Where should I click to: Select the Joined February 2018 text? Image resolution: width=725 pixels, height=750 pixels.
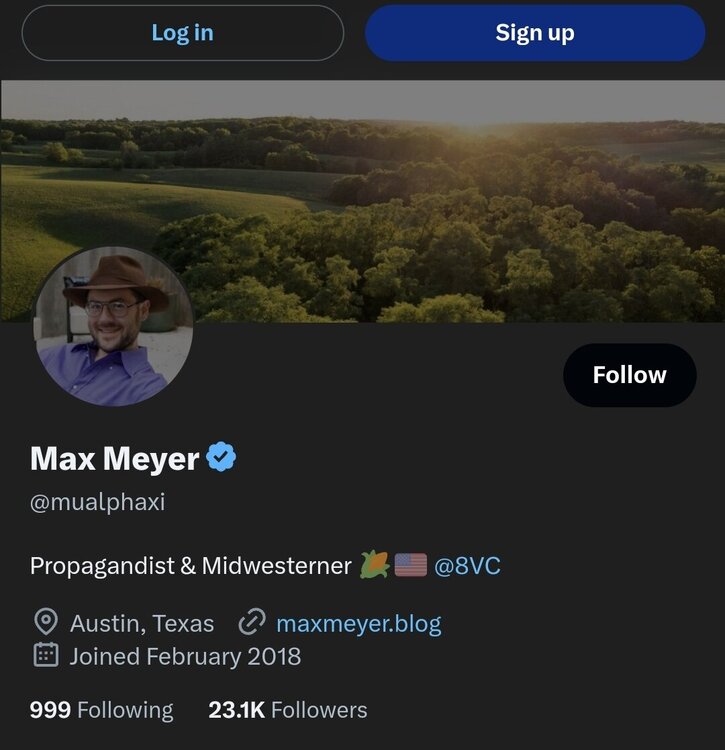pos(185,657)
